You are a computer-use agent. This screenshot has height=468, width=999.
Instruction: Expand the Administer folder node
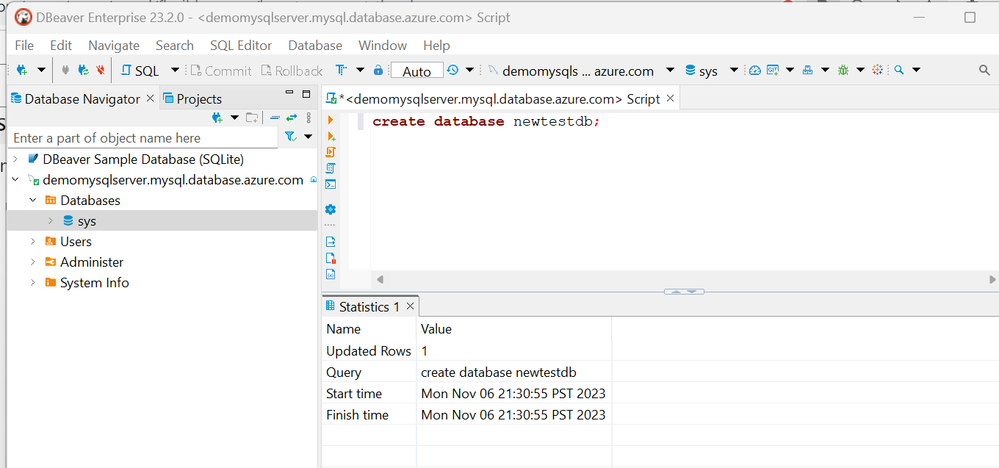coord(32,262)
